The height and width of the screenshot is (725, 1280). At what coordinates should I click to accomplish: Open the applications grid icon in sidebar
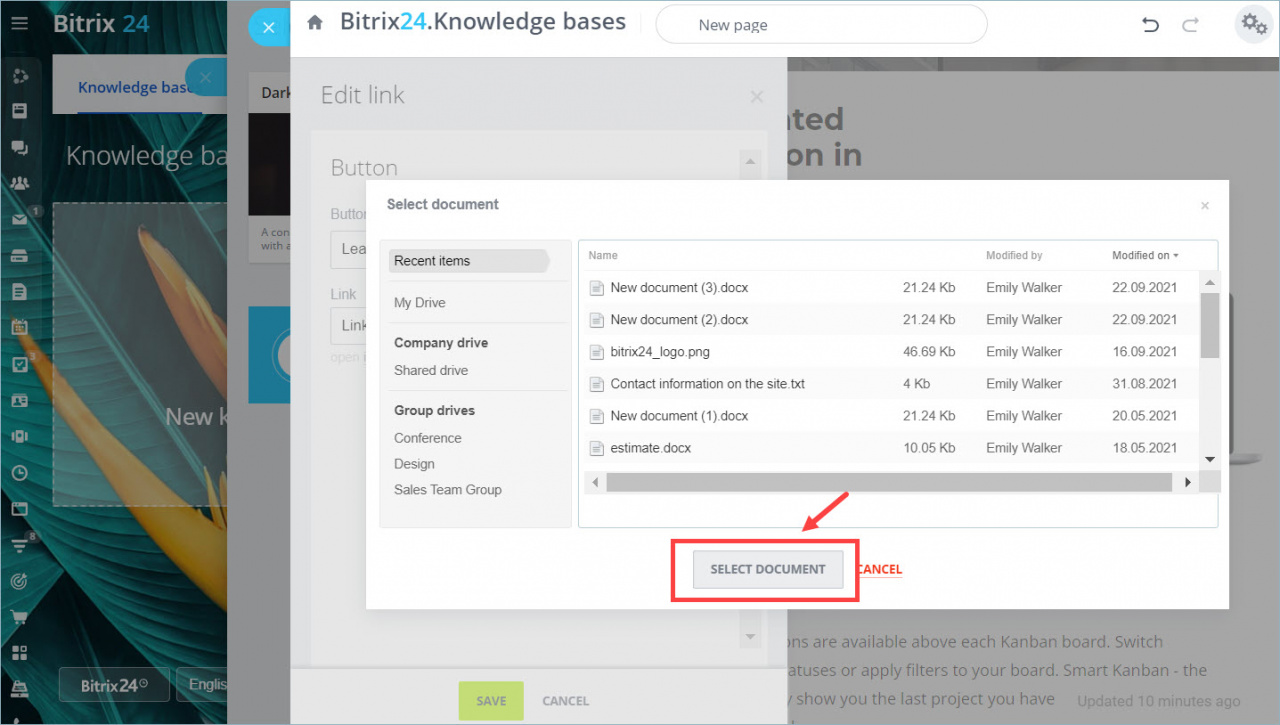click(x=19, y=653)
